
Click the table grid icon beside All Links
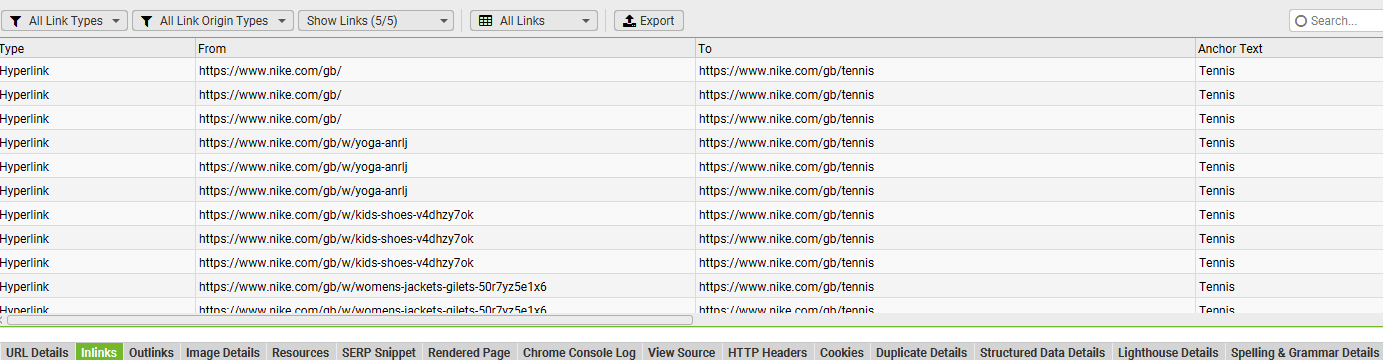click(x=485, y=21)
